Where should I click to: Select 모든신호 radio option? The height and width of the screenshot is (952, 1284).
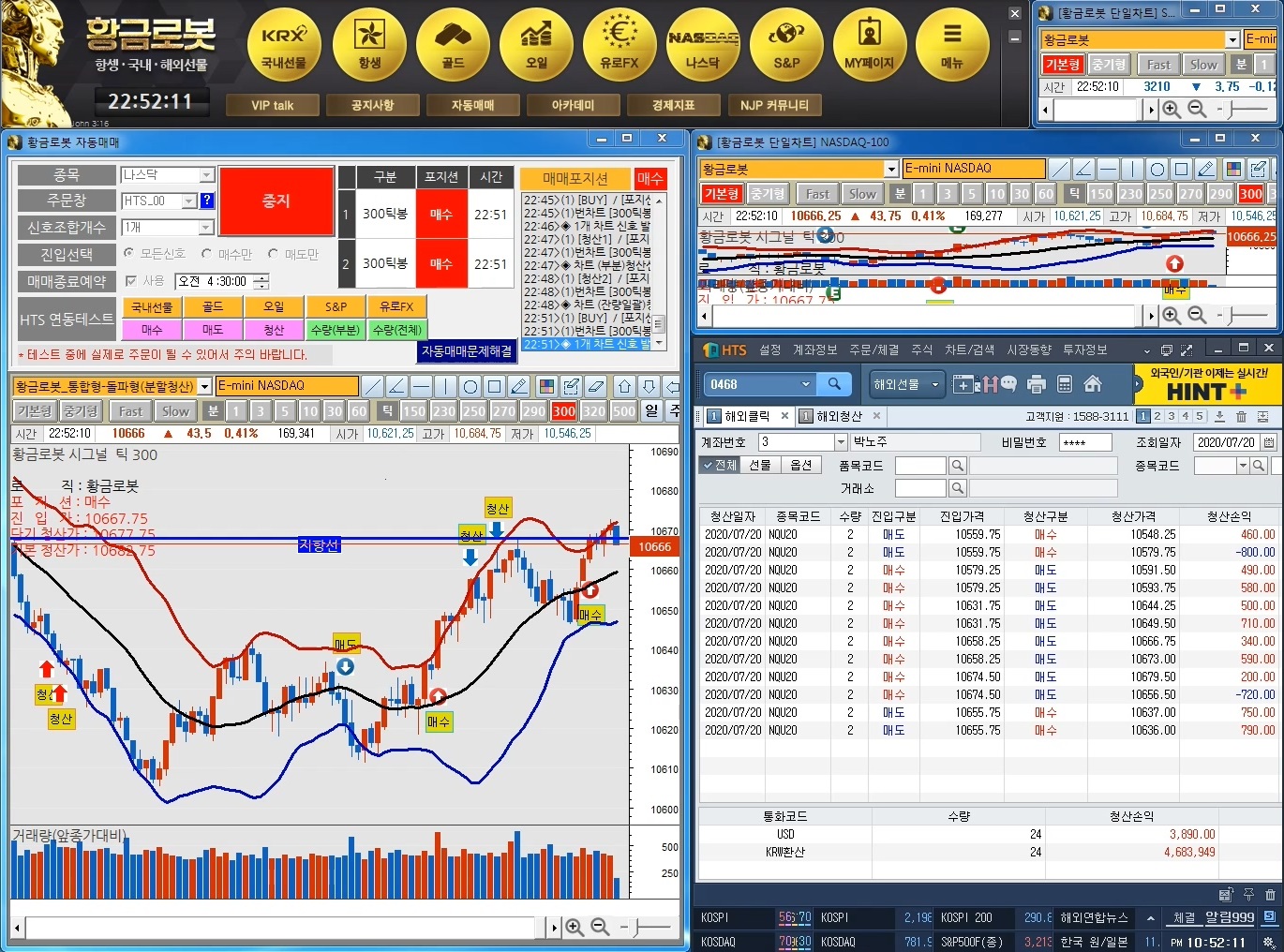click(x=155, y=254)
